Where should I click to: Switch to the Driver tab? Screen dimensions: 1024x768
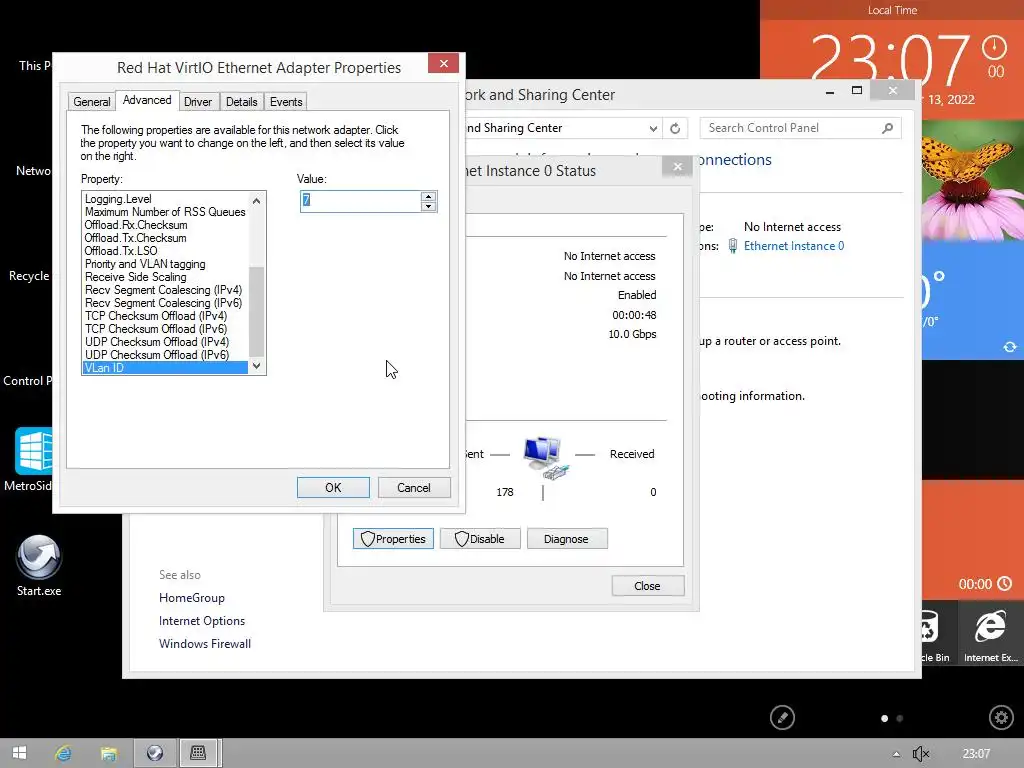coord(198,102)
